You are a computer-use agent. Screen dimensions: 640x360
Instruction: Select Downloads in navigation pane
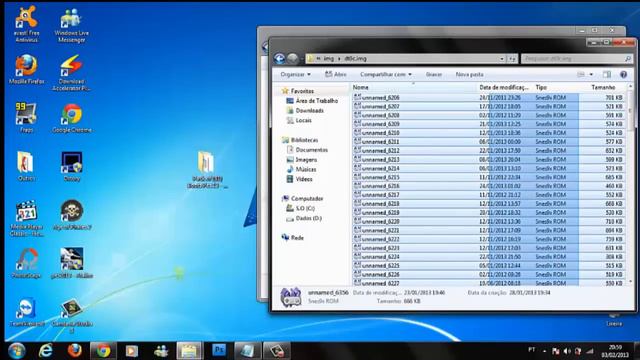pyautogui.click(x=305, y=111)
